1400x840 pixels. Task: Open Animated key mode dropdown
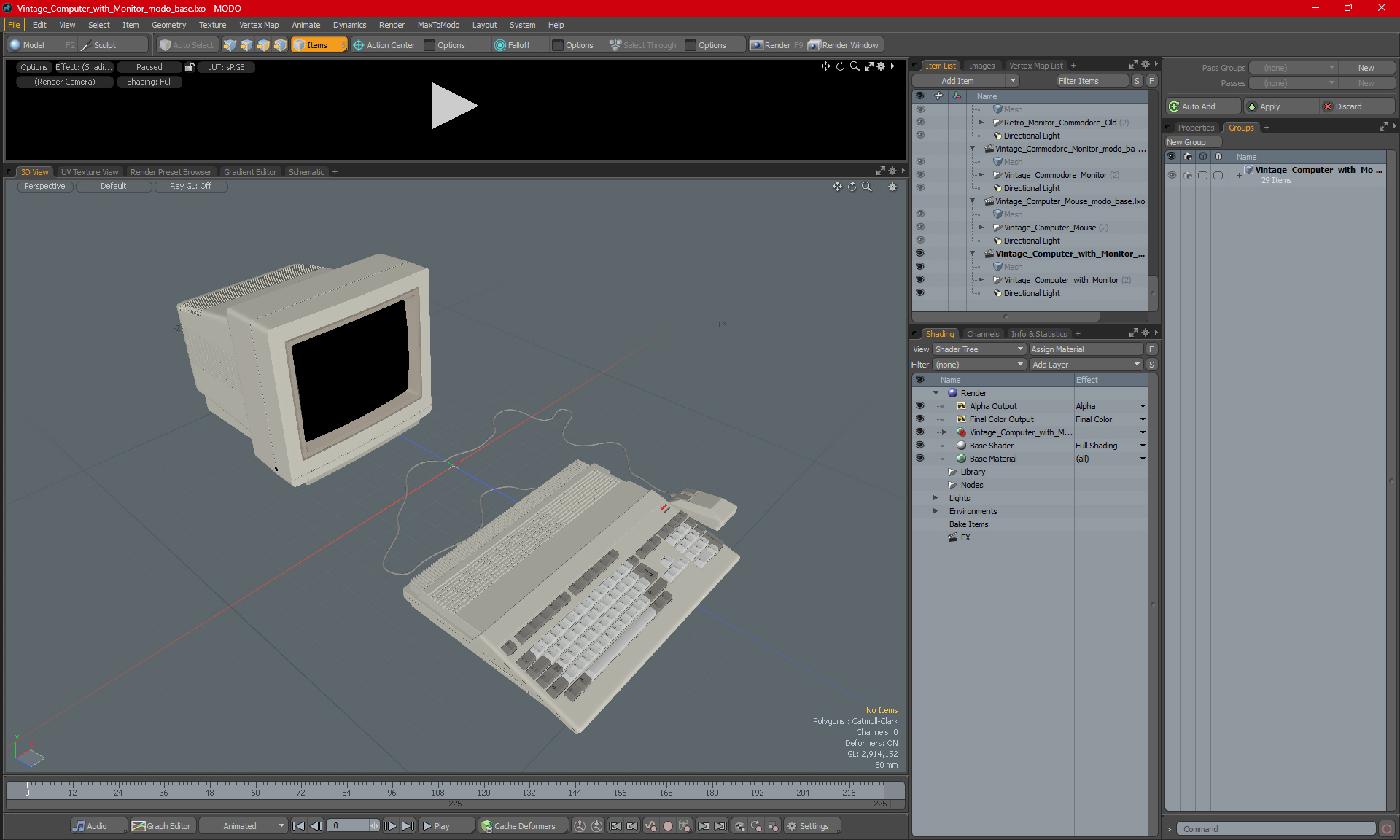point(244,826)
